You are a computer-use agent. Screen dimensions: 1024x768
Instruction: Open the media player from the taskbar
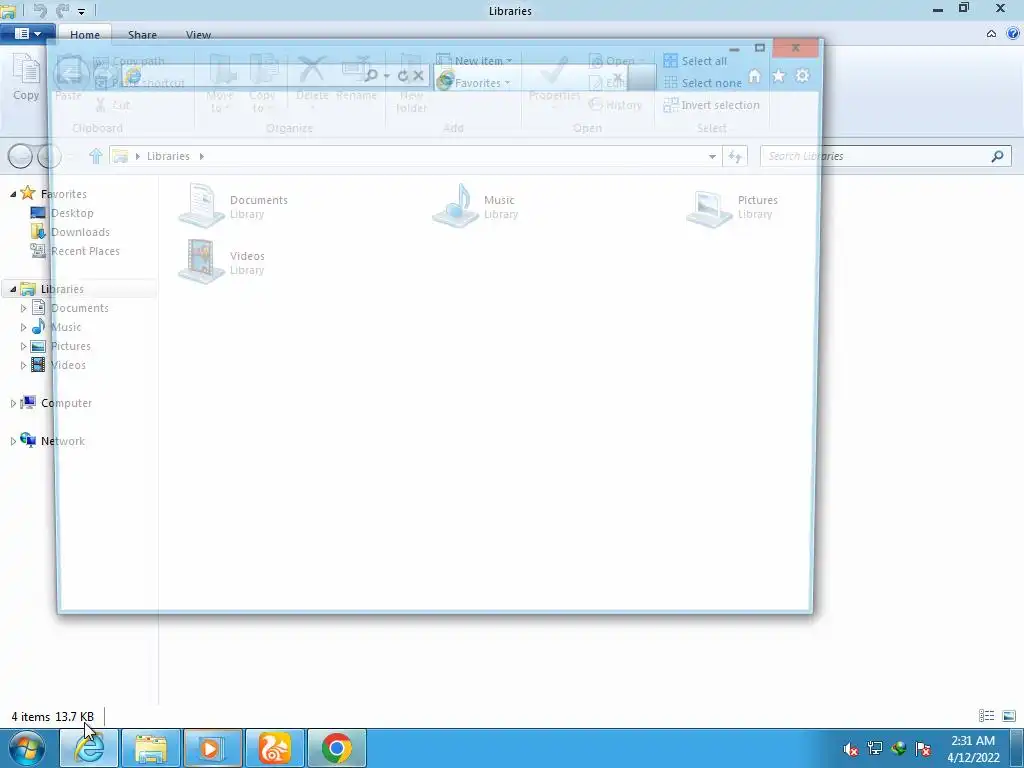(x=212, y=748)
